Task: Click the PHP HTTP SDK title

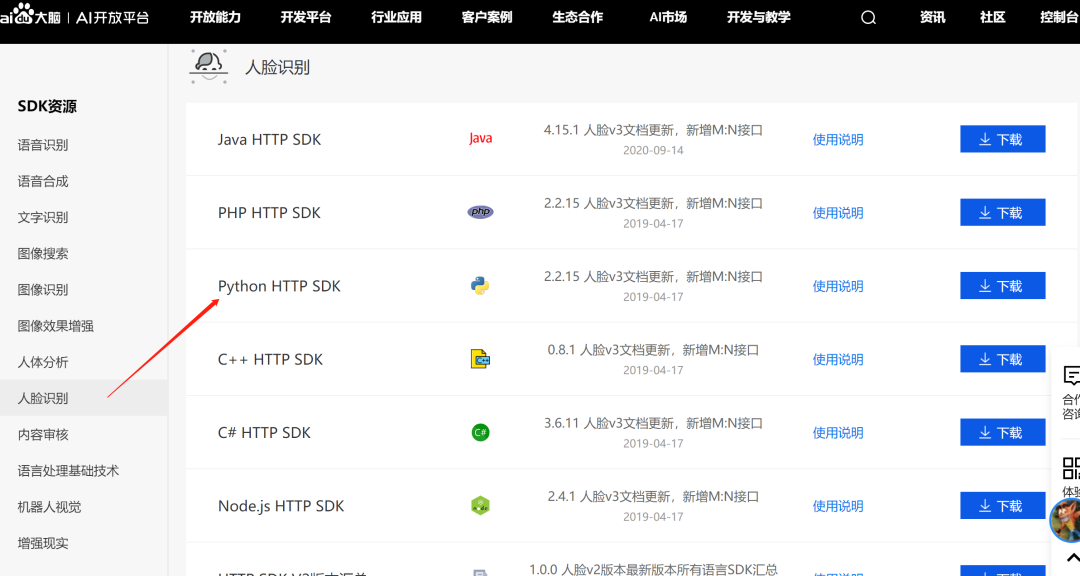Action: pos(269,213)
